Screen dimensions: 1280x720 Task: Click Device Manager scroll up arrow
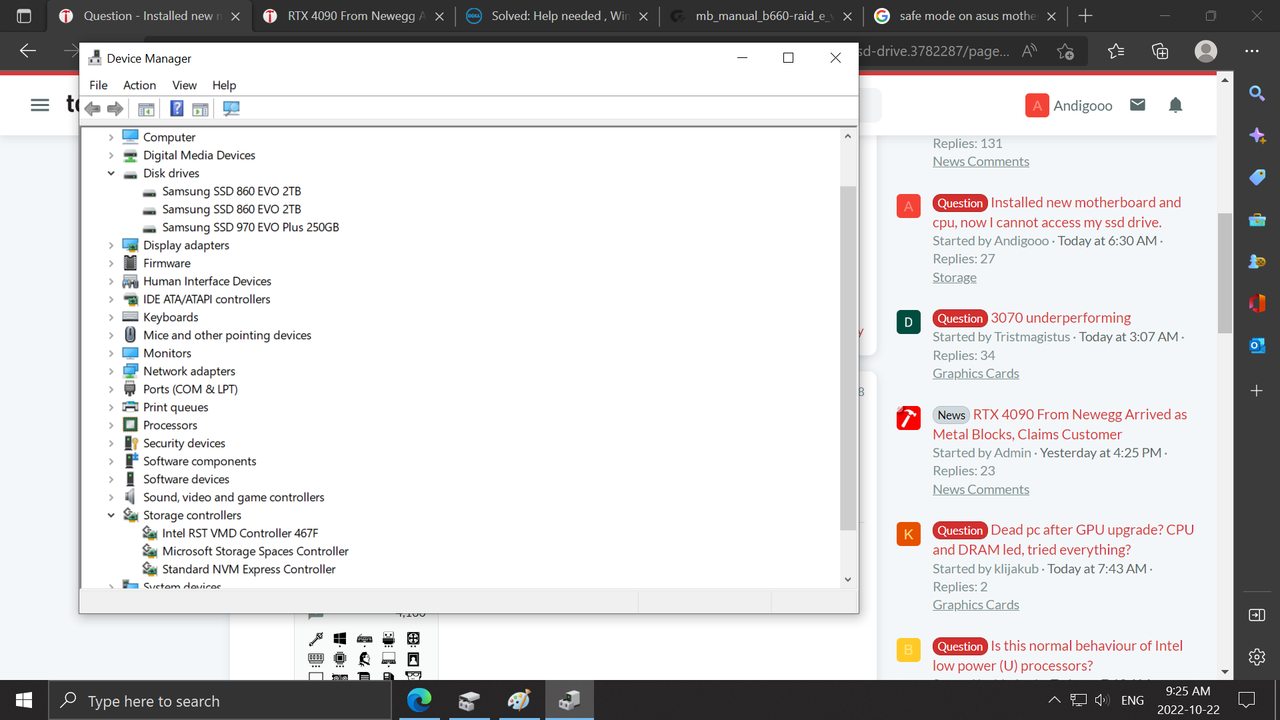tap(848, 136)
